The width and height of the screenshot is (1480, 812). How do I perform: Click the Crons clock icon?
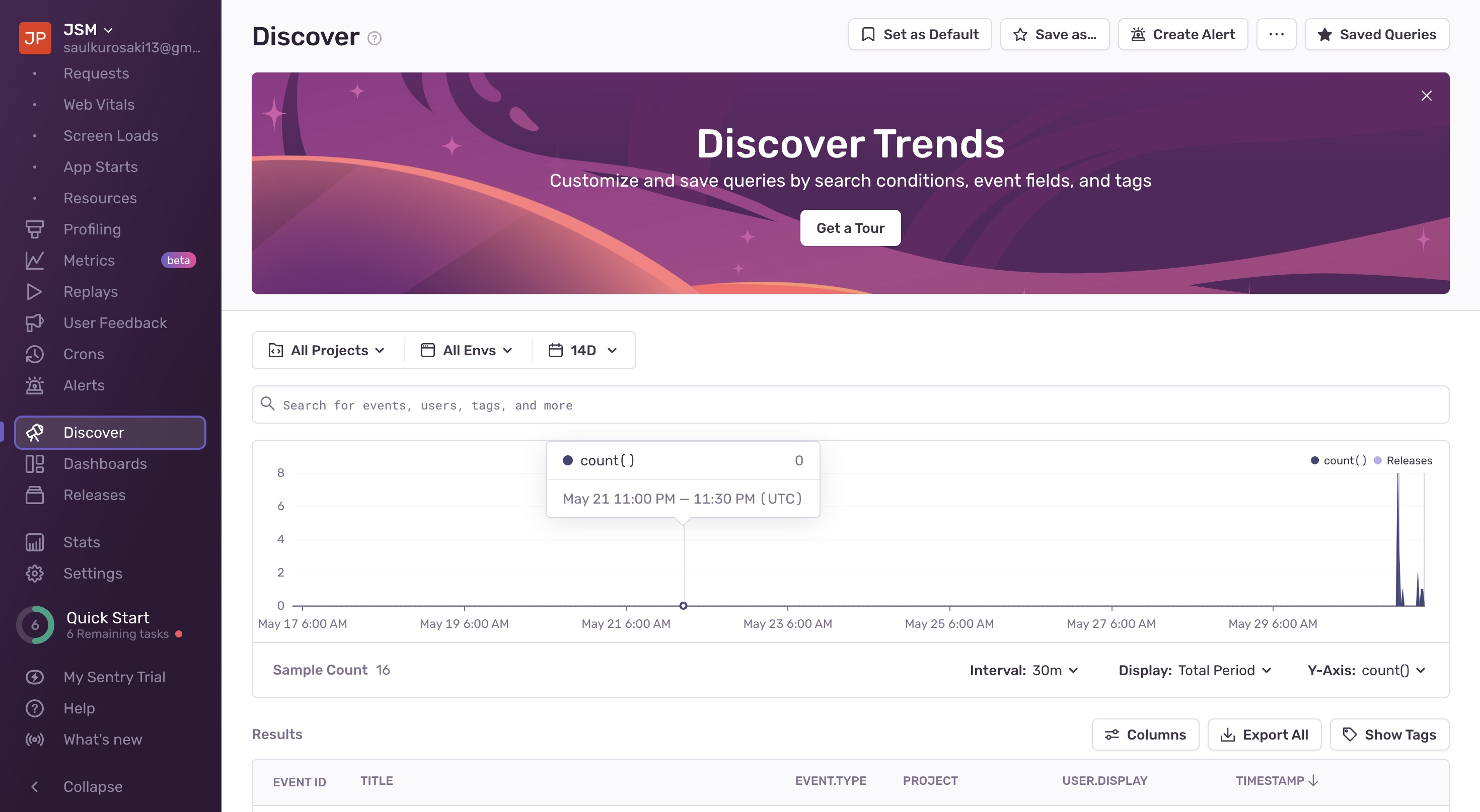click(34, 354)
